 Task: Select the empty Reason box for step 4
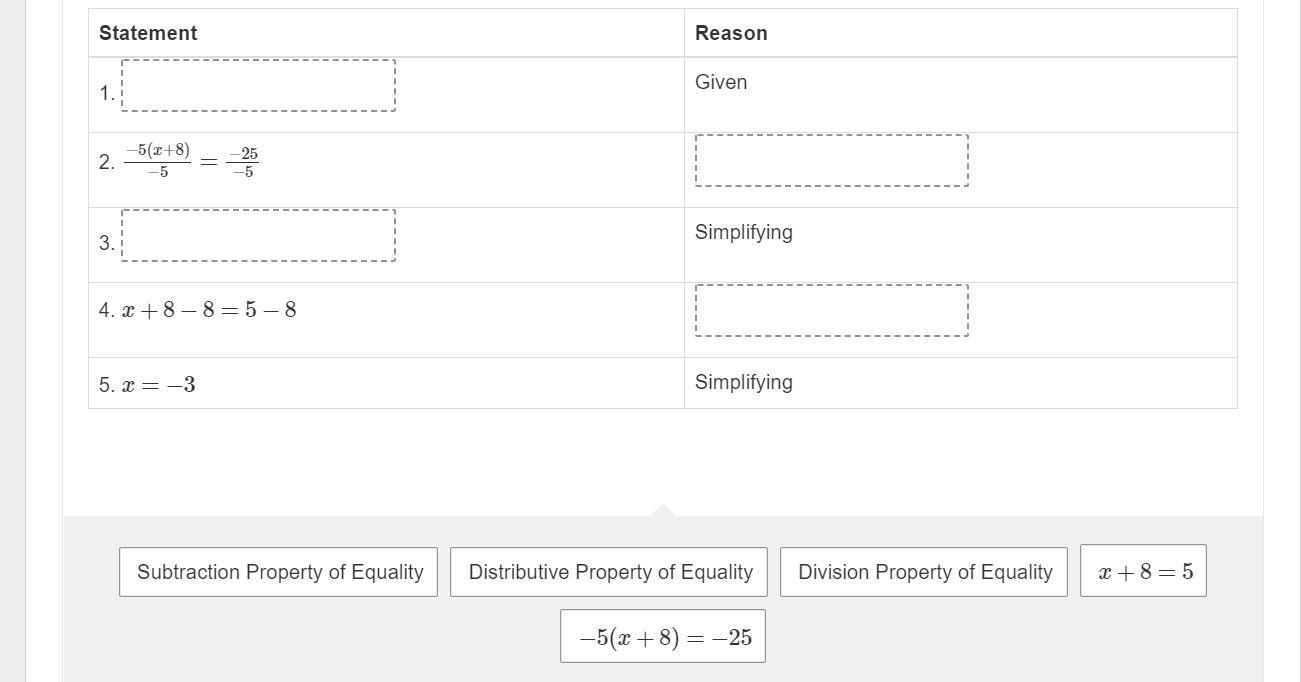coord(831,310)
